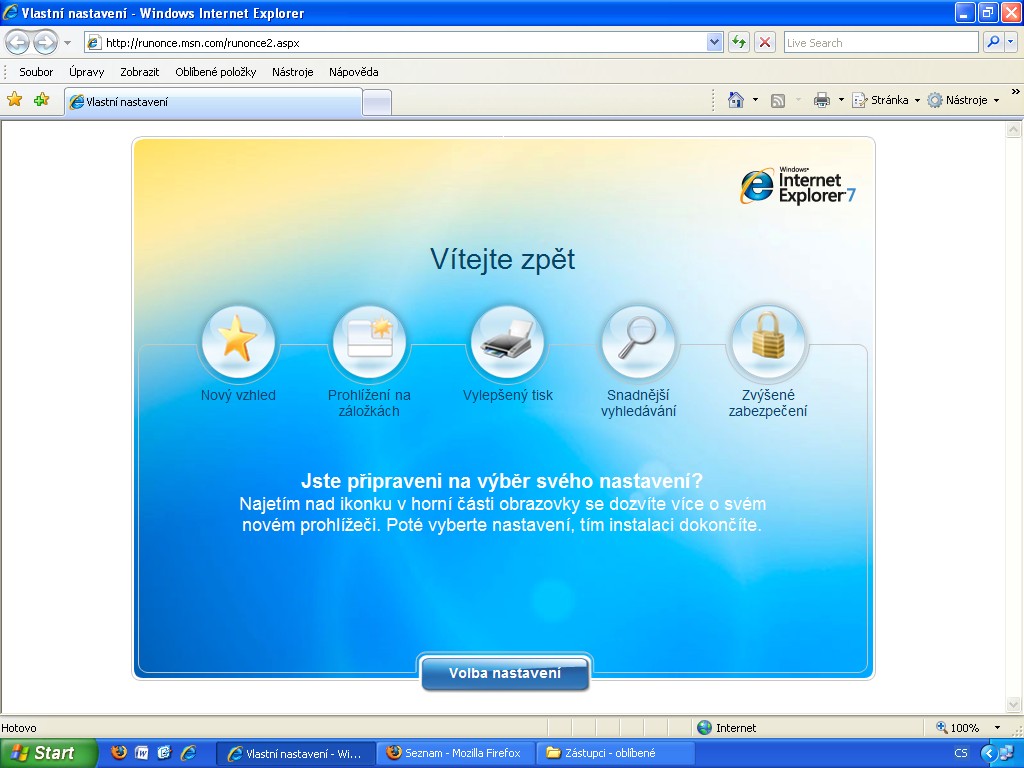Open the Nástroje menu in menu bar
This screenshot has height=768, width=1024.
tap(293, 72)
